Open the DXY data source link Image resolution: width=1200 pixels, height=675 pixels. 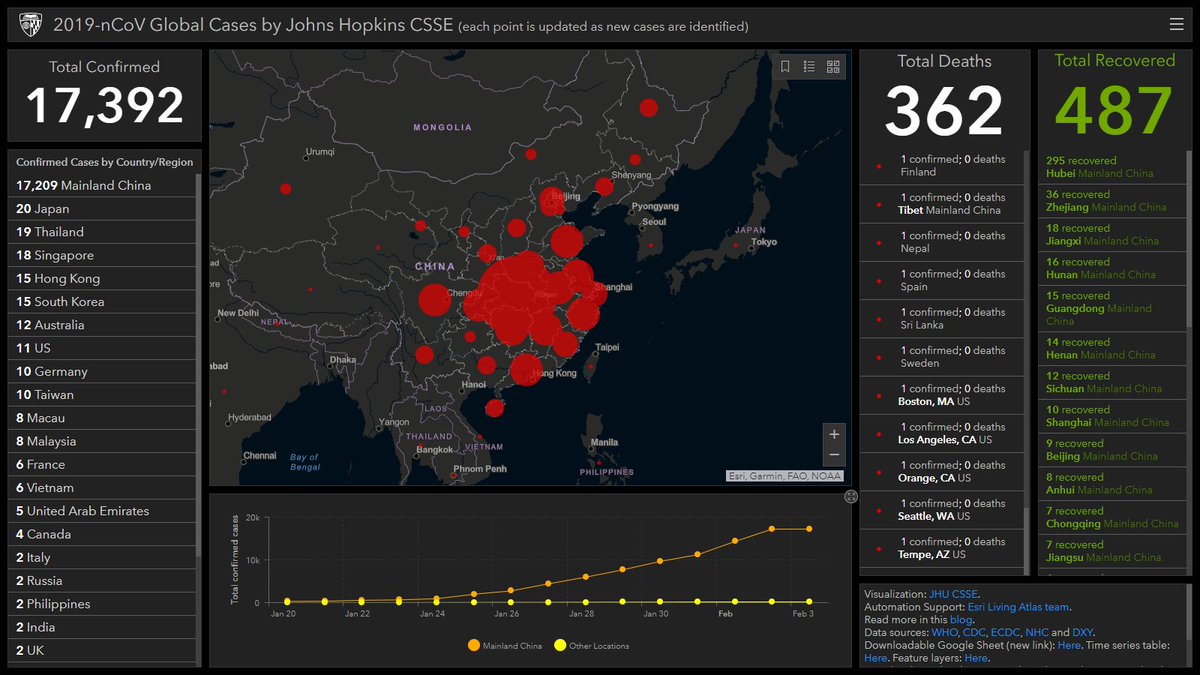click(x=1084, y=633)
